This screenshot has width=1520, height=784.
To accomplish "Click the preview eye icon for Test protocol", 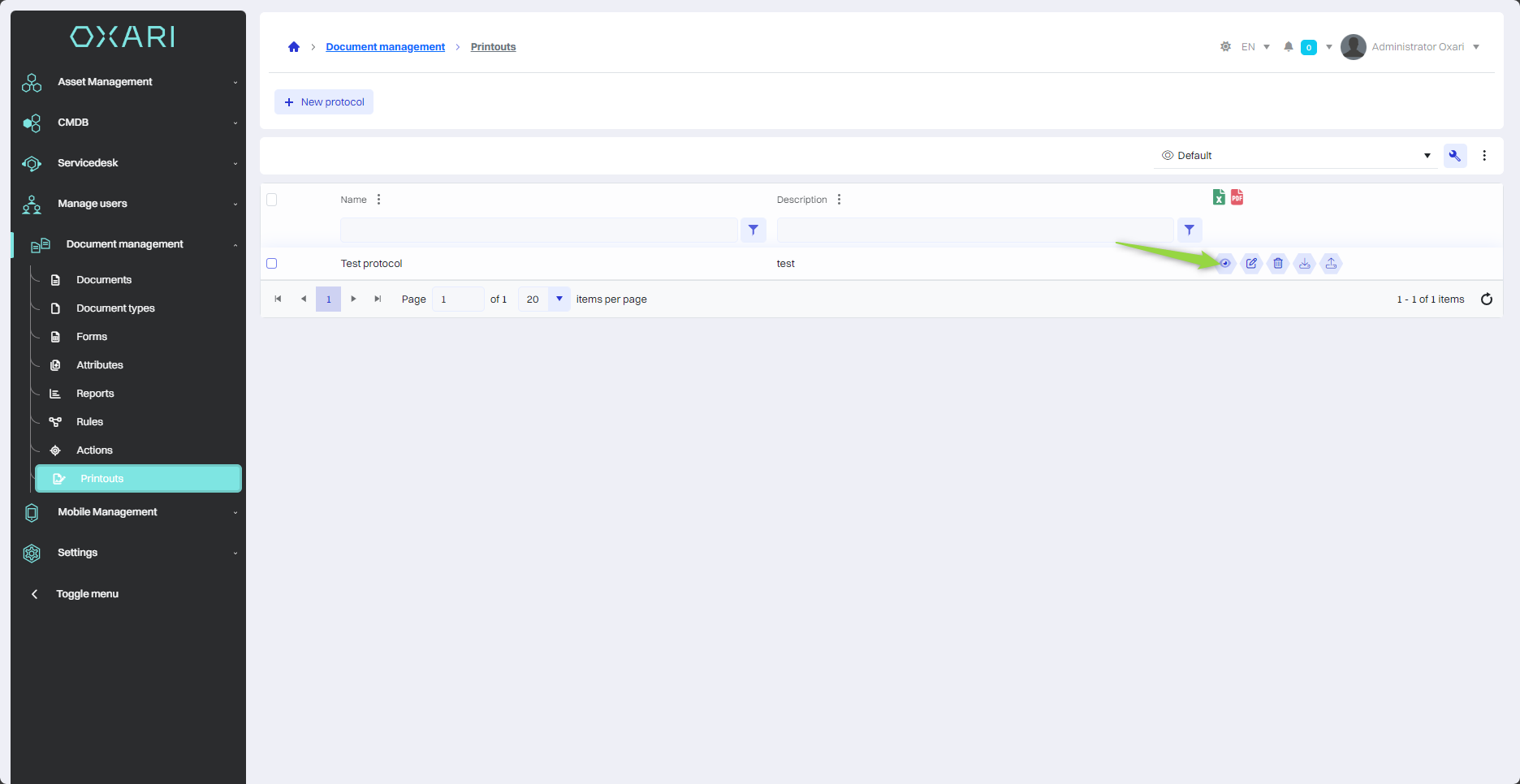I will pyautogui.click(x=1225, y=263).
